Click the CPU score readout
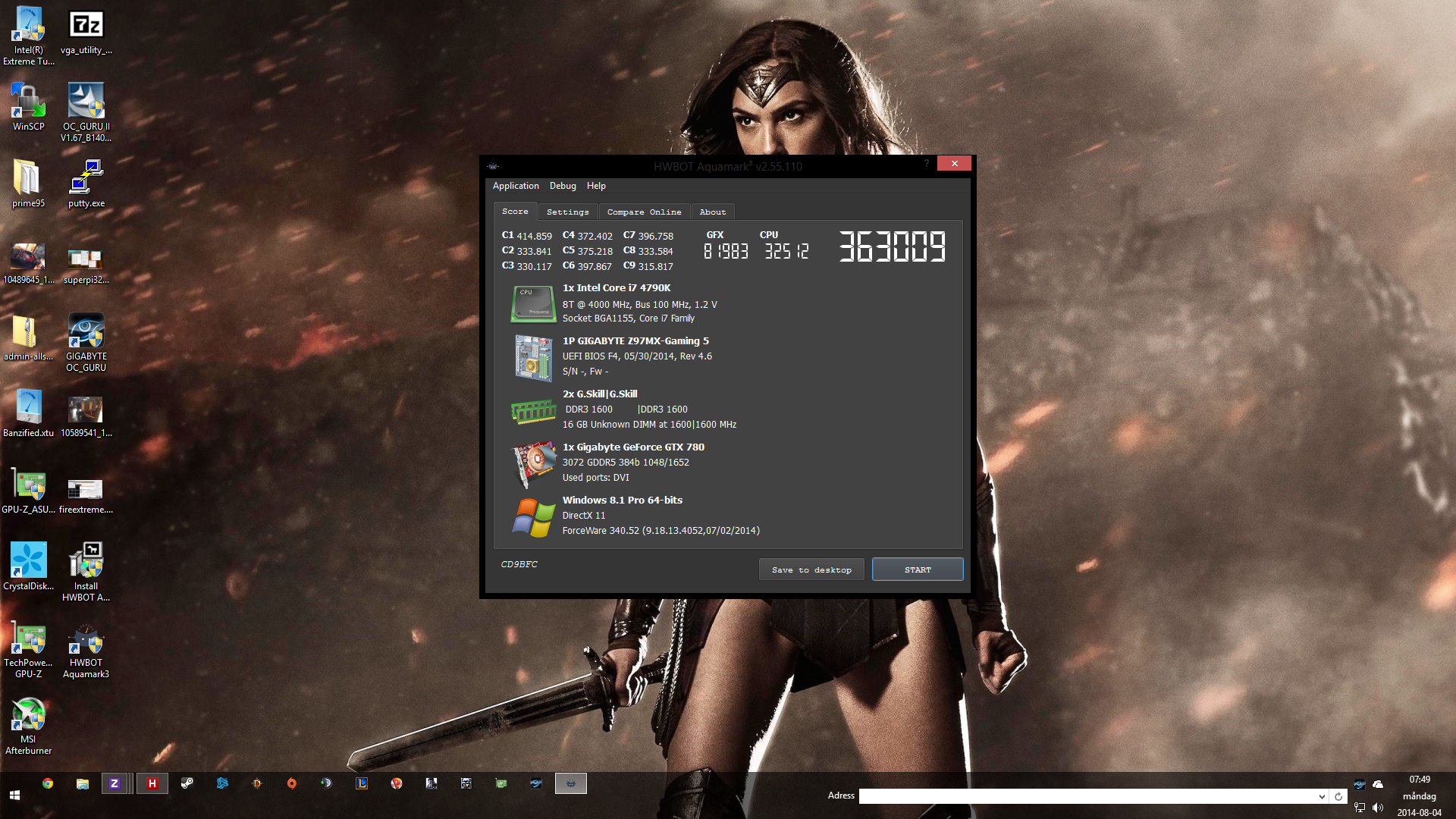Screen dimensions: 1456x819 pyautogui.click(x=786, y=251)
